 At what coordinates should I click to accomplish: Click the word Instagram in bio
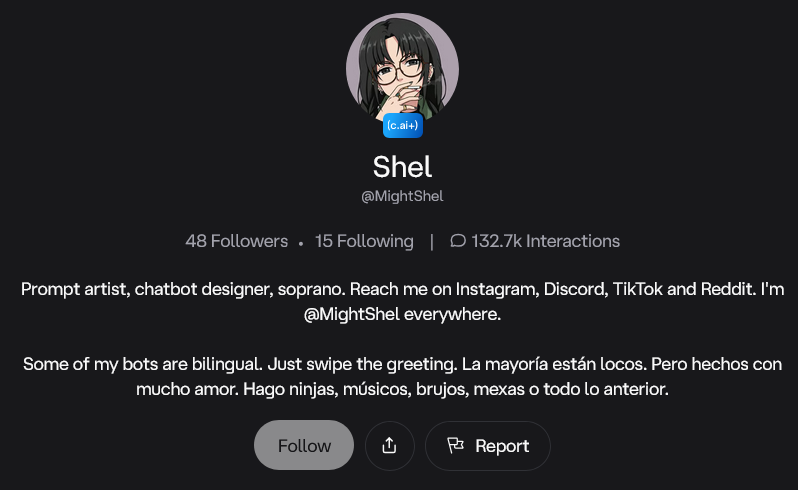[497, 289]
